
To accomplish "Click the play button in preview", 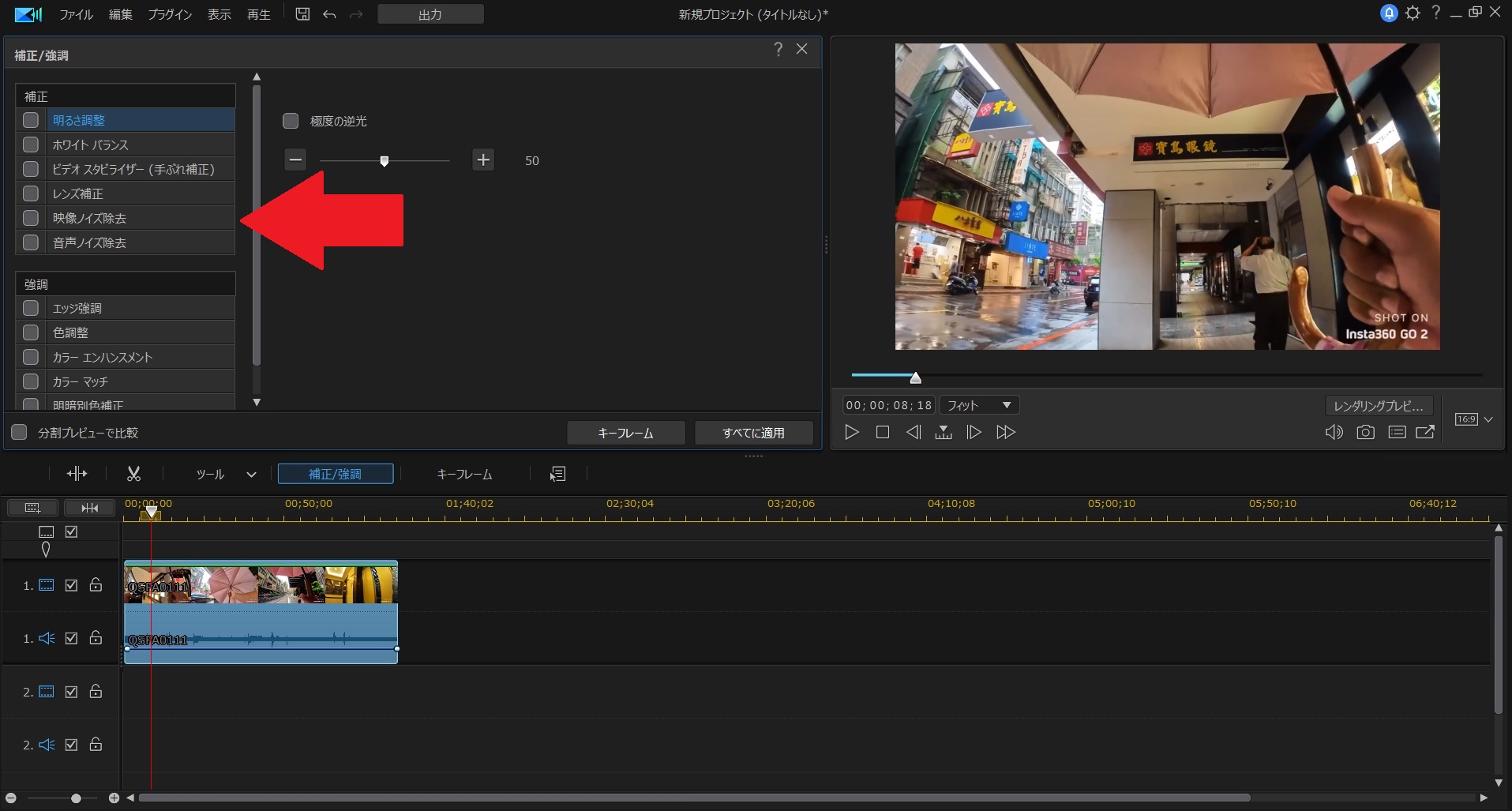I will point(851,432).
